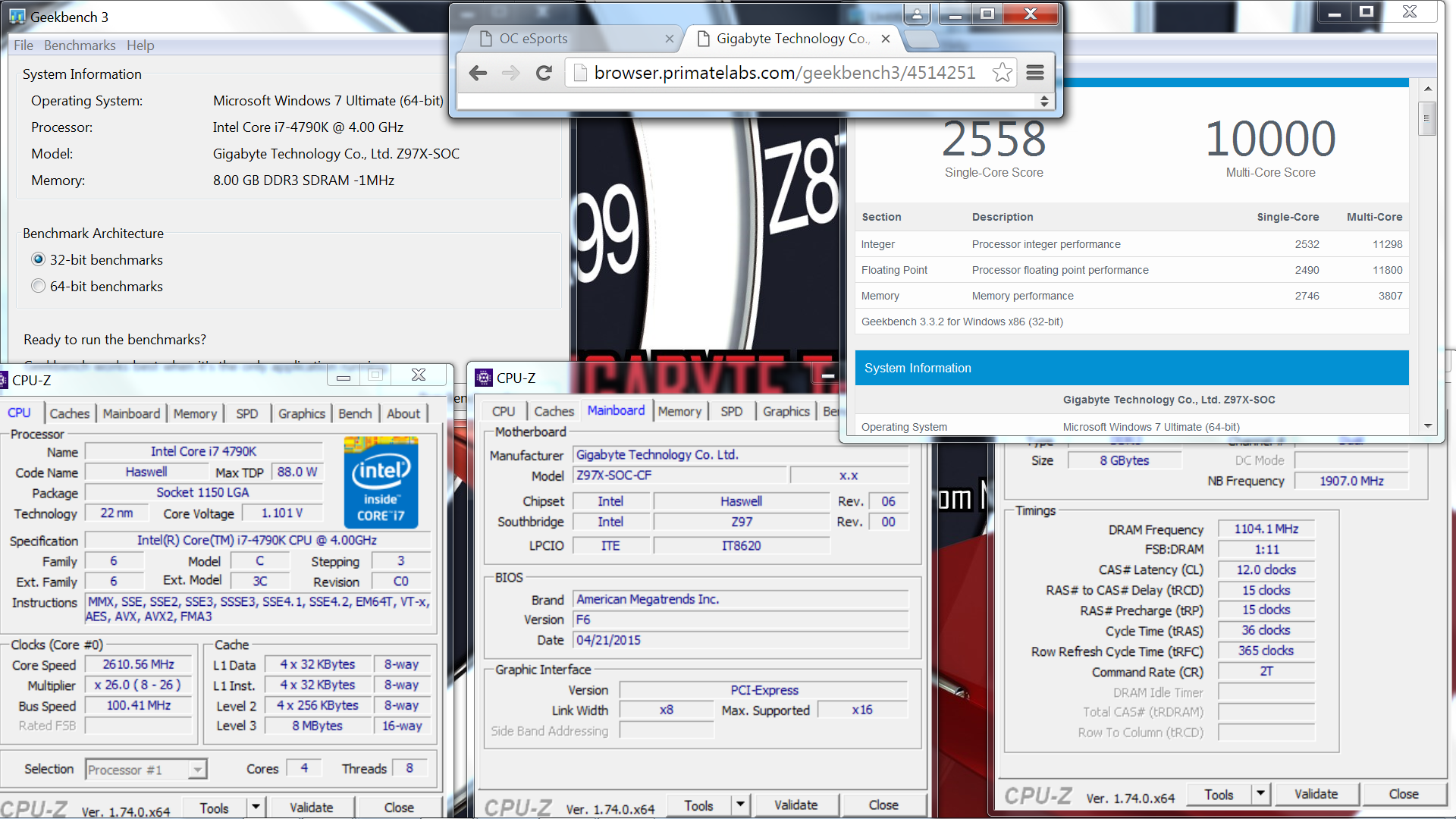Select 32-bit benchmarks radio button

[x=38, y=259]
